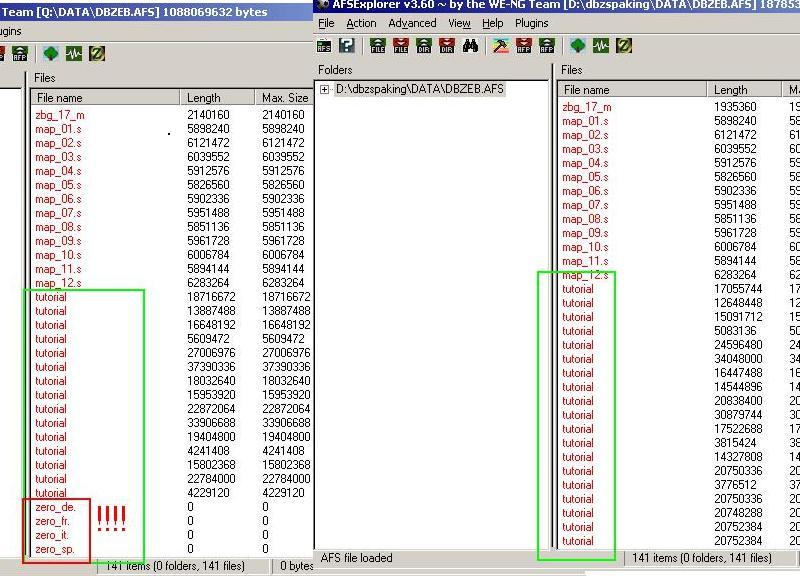Select the tutorial file with length 17055744
800x576 pixels.
(x=578, y=289)
